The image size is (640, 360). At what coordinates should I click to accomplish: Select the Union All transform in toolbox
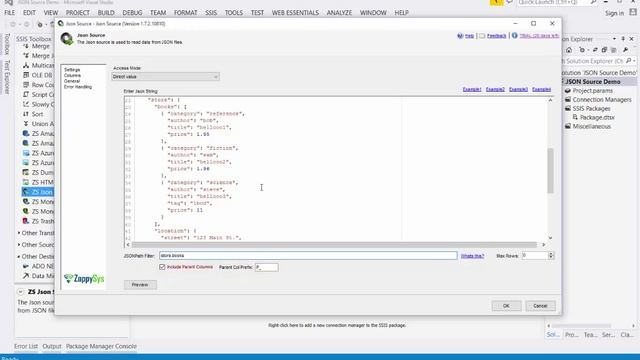38,124
